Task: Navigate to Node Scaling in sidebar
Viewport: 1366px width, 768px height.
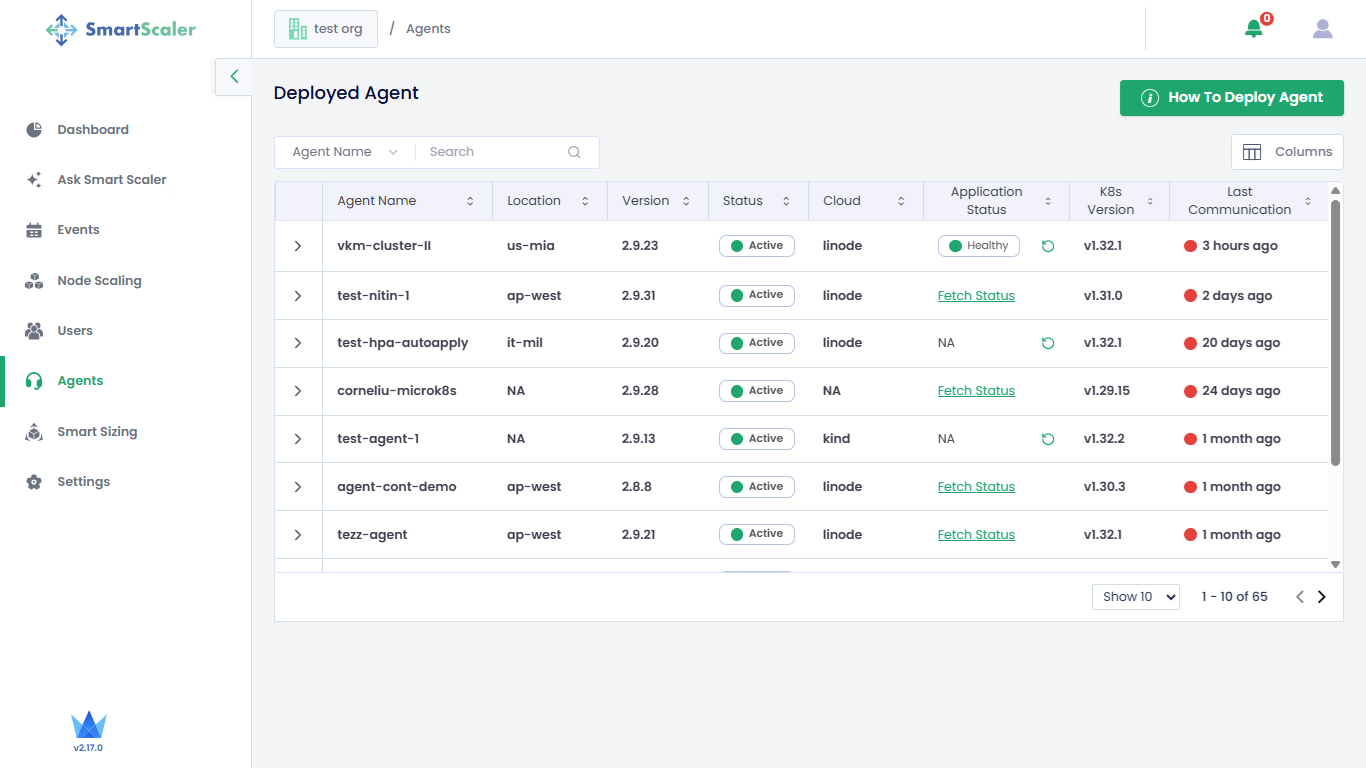Action: pos(99,281)
